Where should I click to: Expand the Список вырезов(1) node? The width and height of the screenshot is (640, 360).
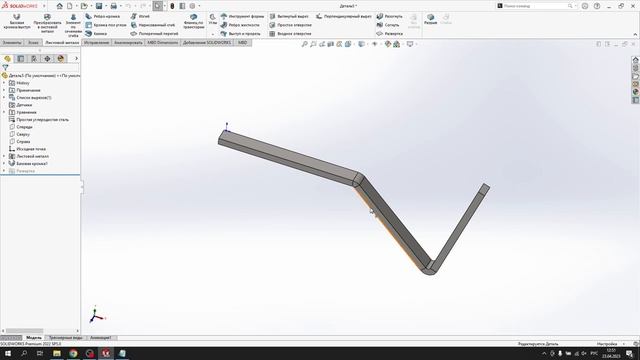pyautogui.click(x=4, y=98)
